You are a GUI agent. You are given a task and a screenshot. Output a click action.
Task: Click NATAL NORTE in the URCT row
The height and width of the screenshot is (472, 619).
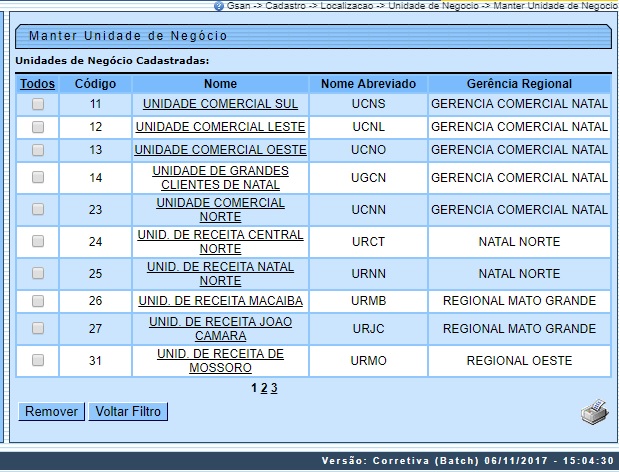pyautogui.click(x=519, y=242)
